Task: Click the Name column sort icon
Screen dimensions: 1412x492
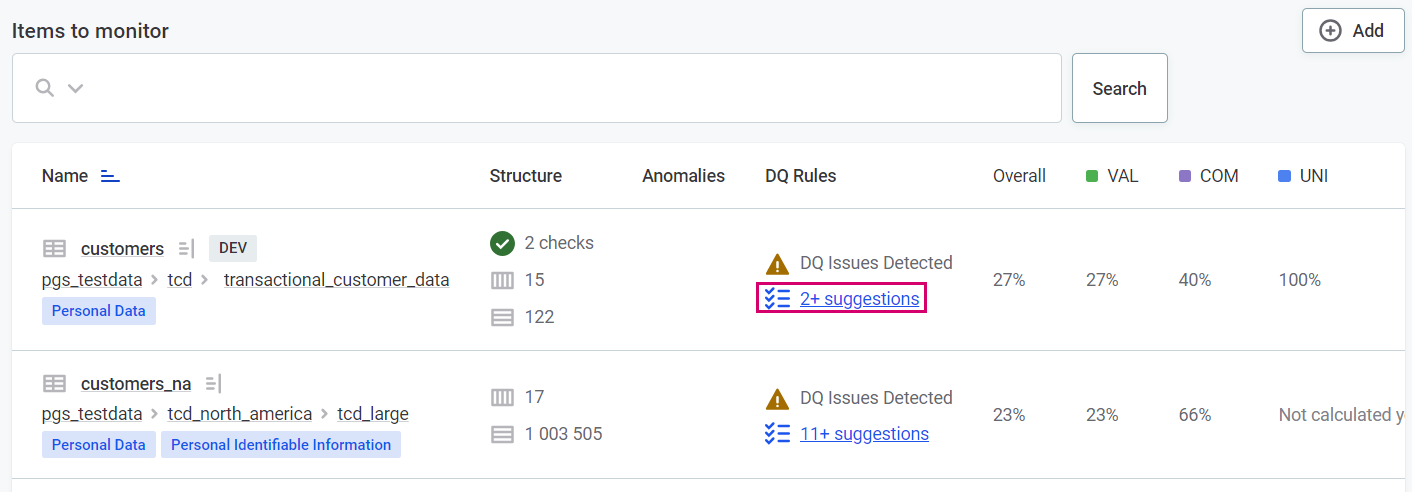Action: click(x=110, y=176)
